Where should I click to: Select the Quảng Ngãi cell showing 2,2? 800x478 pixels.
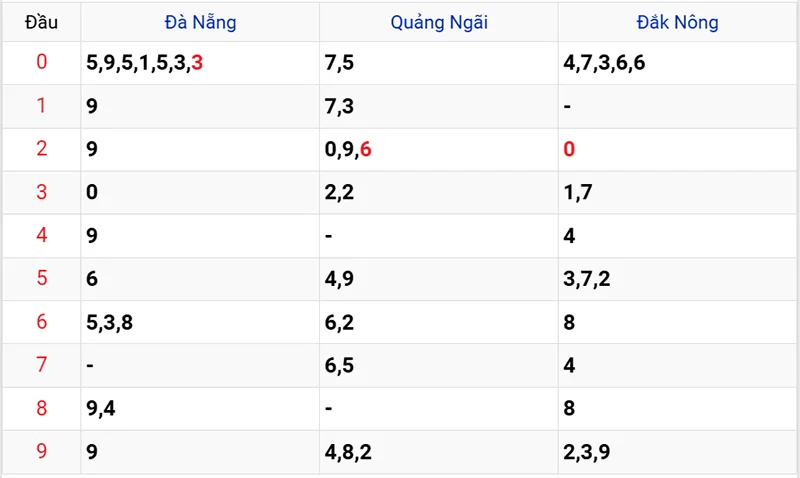pyautogui.click(x=339, y=193)
